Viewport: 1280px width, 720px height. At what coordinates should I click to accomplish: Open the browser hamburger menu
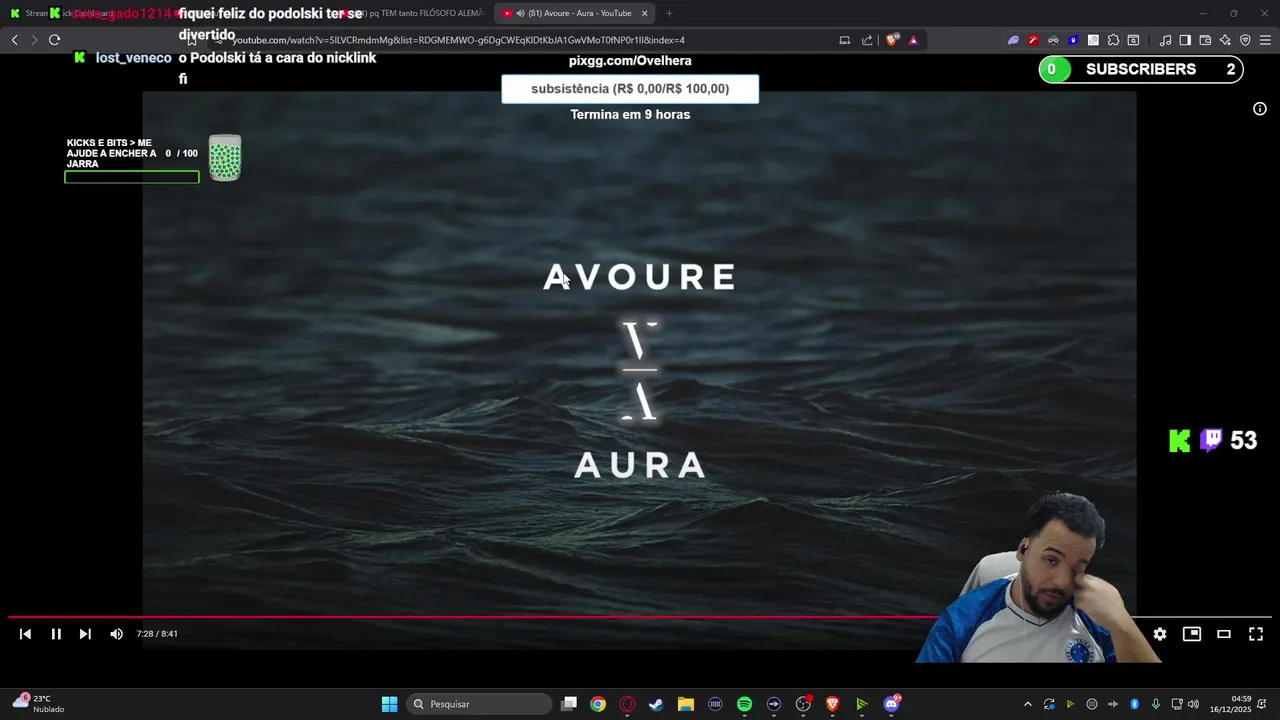pos(1265,40)
